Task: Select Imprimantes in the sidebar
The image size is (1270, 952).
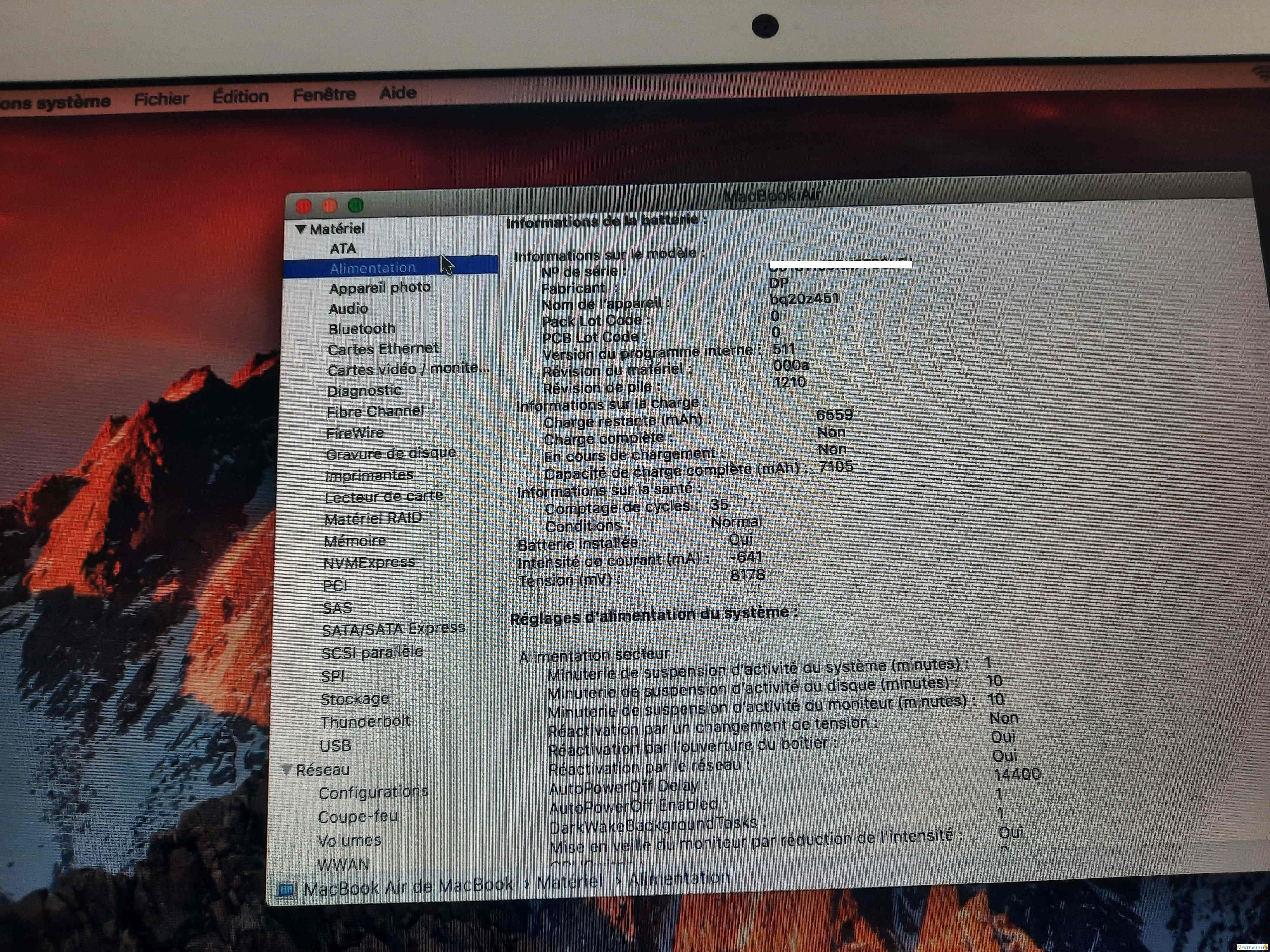Action: (369, 476)
